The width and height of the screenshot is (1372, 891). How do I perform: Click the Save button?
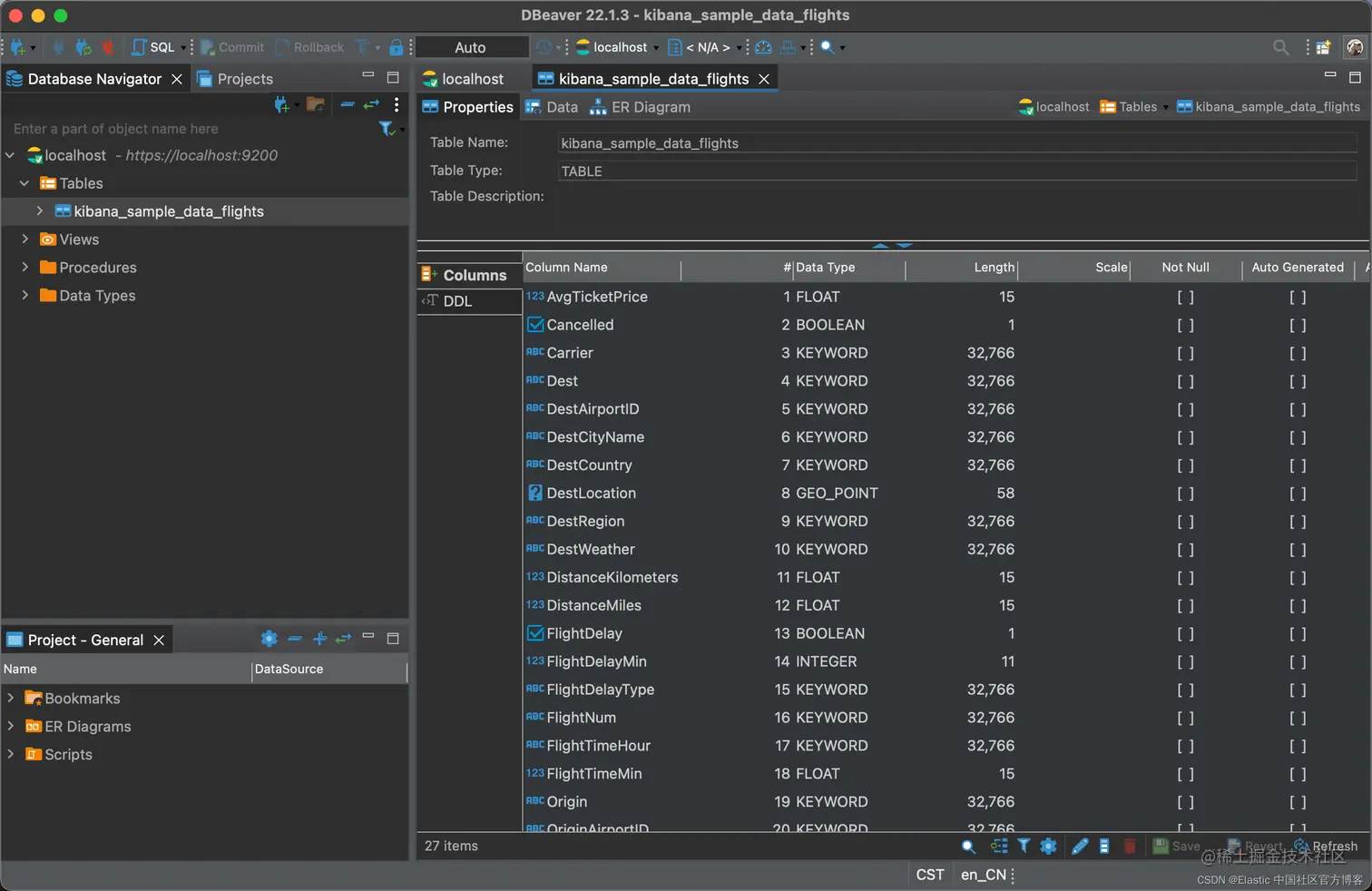1177,847
